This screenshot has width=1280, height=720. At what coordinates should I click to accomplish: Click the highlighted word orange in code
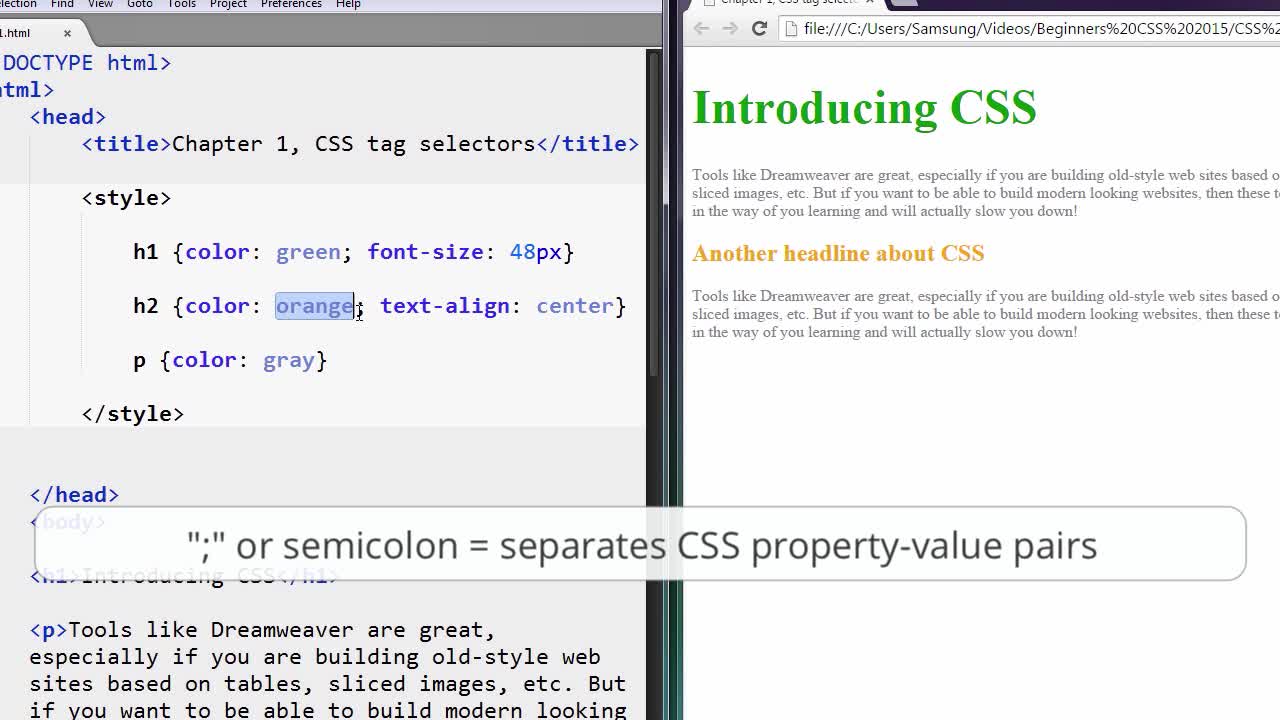(x=315, y=306)
